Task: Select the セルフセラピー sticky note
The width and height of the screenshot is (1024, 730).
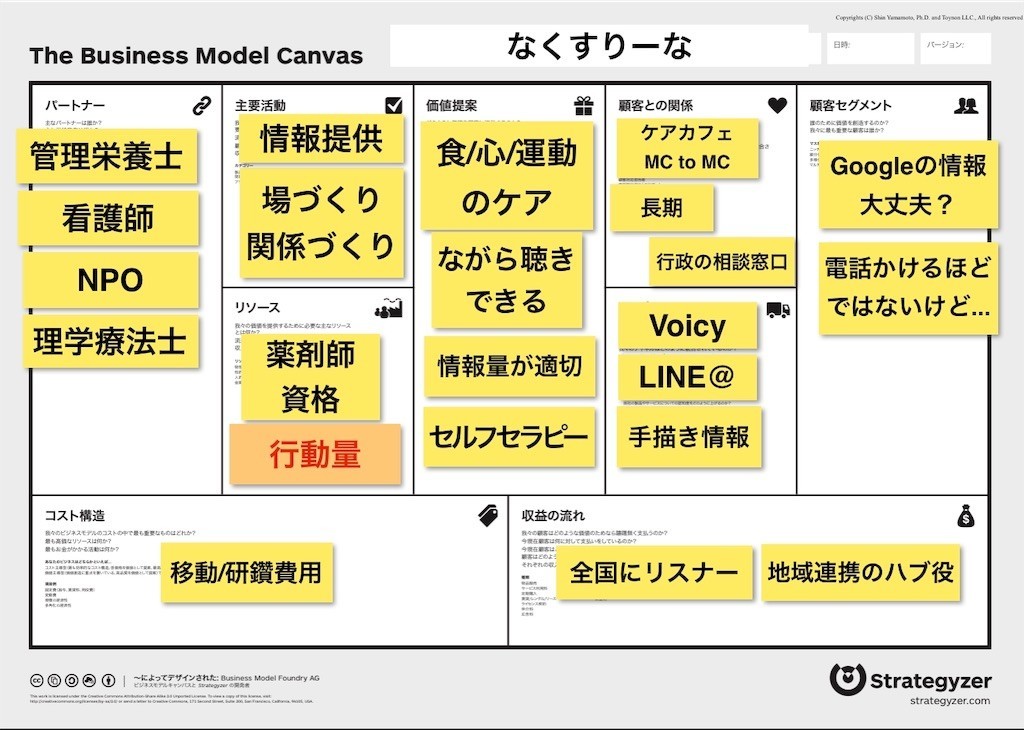Action: [x=509, y=437]
